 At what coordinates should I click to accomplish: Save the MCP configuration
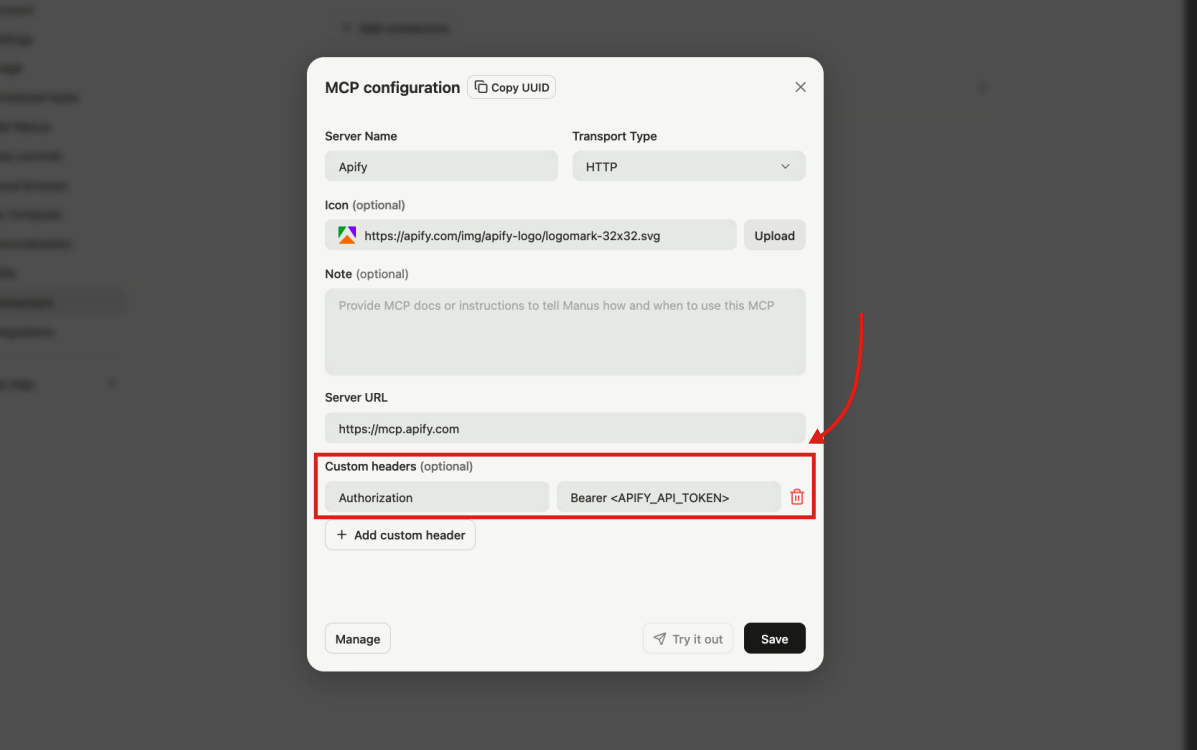(x=774, y=638)
